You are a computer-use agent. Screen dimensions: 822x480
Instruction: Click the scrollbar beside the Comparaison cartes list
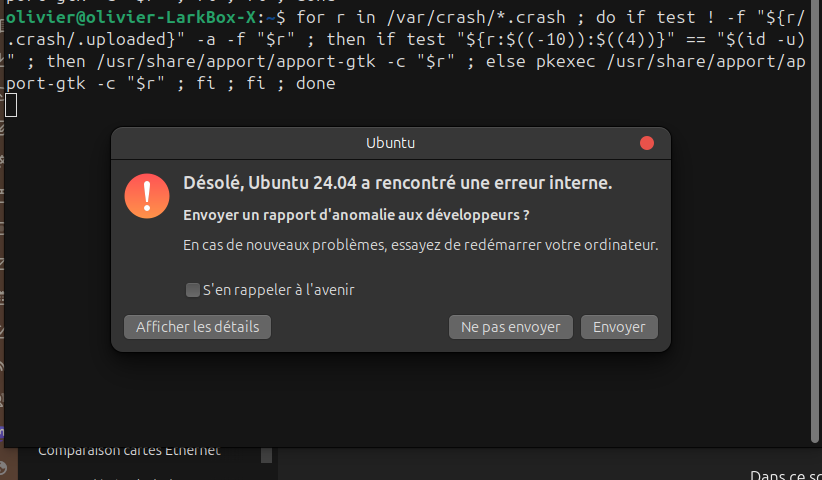click(266, 455)
